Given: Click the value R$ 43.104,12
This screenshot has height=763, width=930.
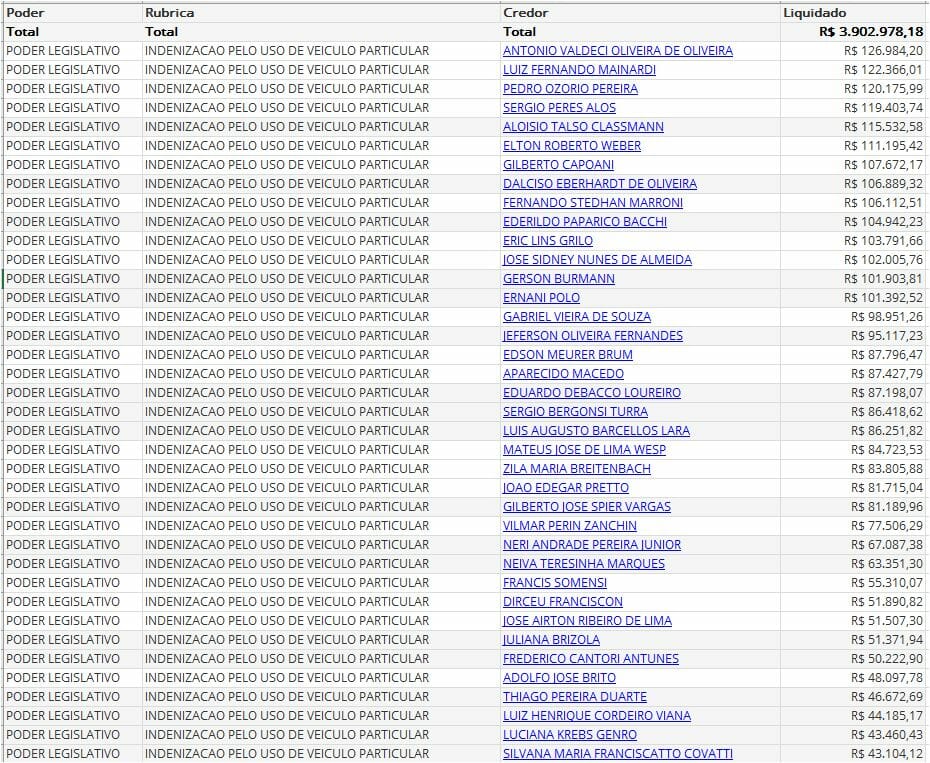Looking at the screenshot, I should point(887,754).
